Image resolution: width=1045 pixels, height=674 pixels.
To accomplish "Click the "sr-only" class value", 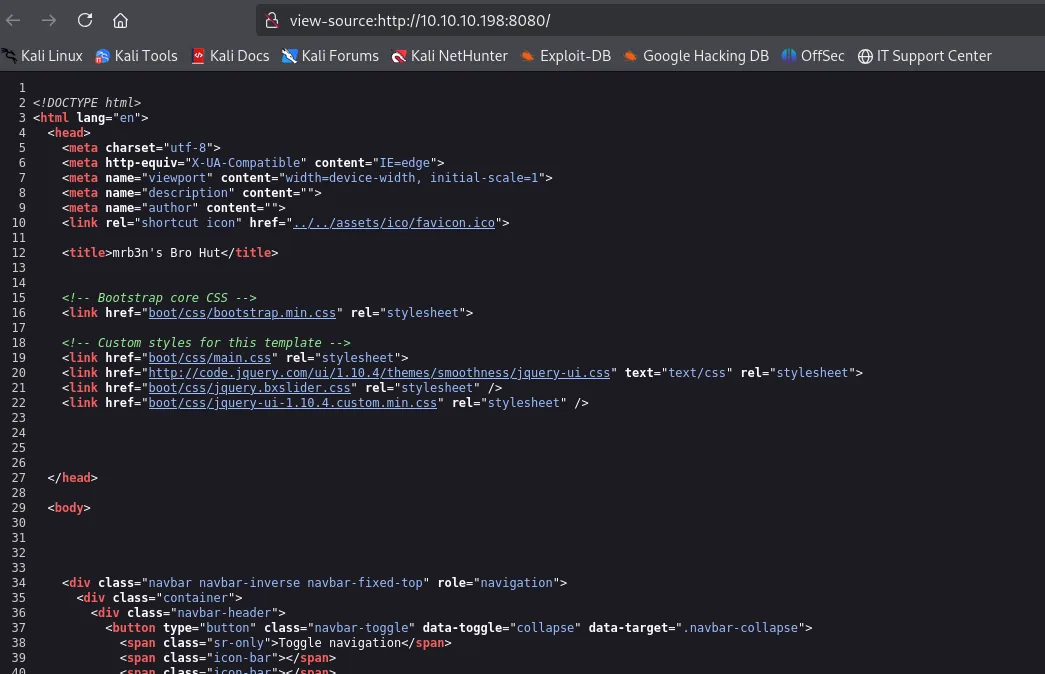I will pos(239,643).
